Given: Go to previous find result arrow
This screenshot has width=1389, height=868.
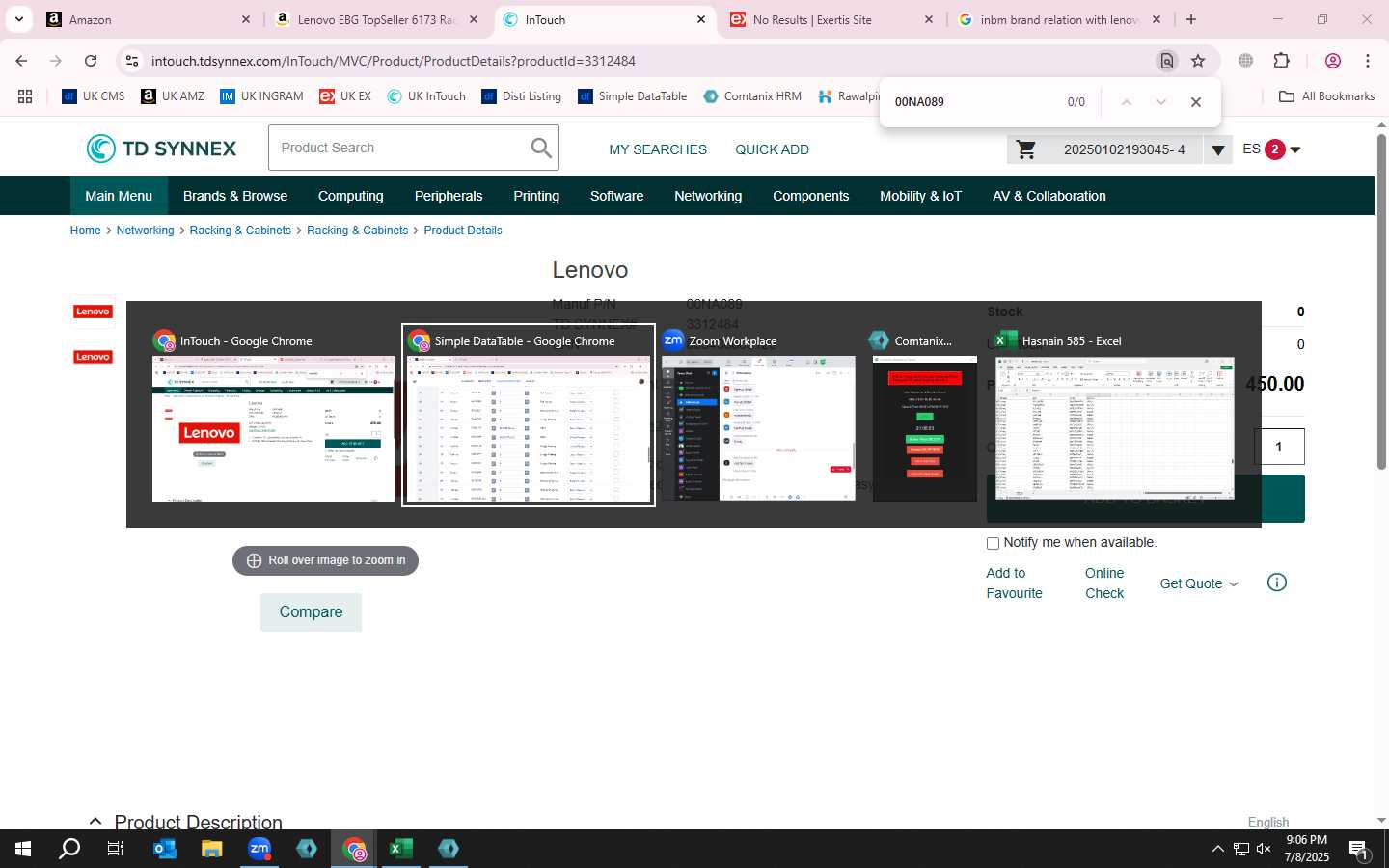Looking at the screenshot, I should pos(1126,101).
